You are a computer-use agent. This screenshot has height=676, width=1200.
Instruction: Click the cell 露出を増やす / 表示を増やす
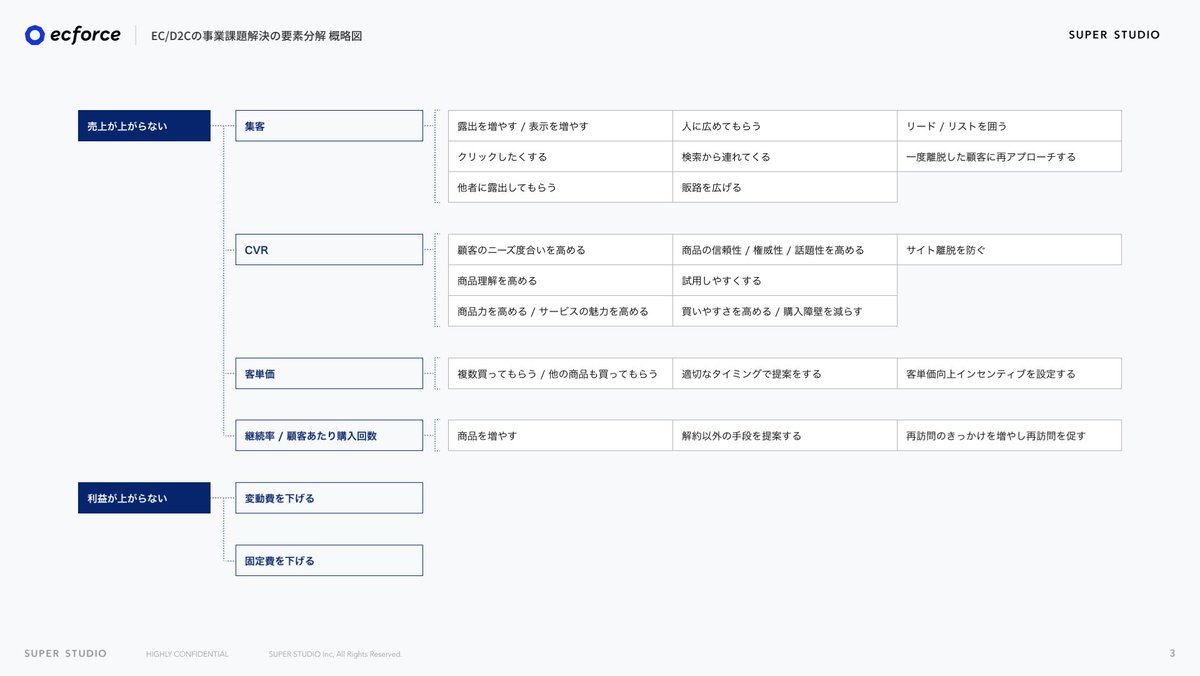pyautogui.click(x=560, y=126)
